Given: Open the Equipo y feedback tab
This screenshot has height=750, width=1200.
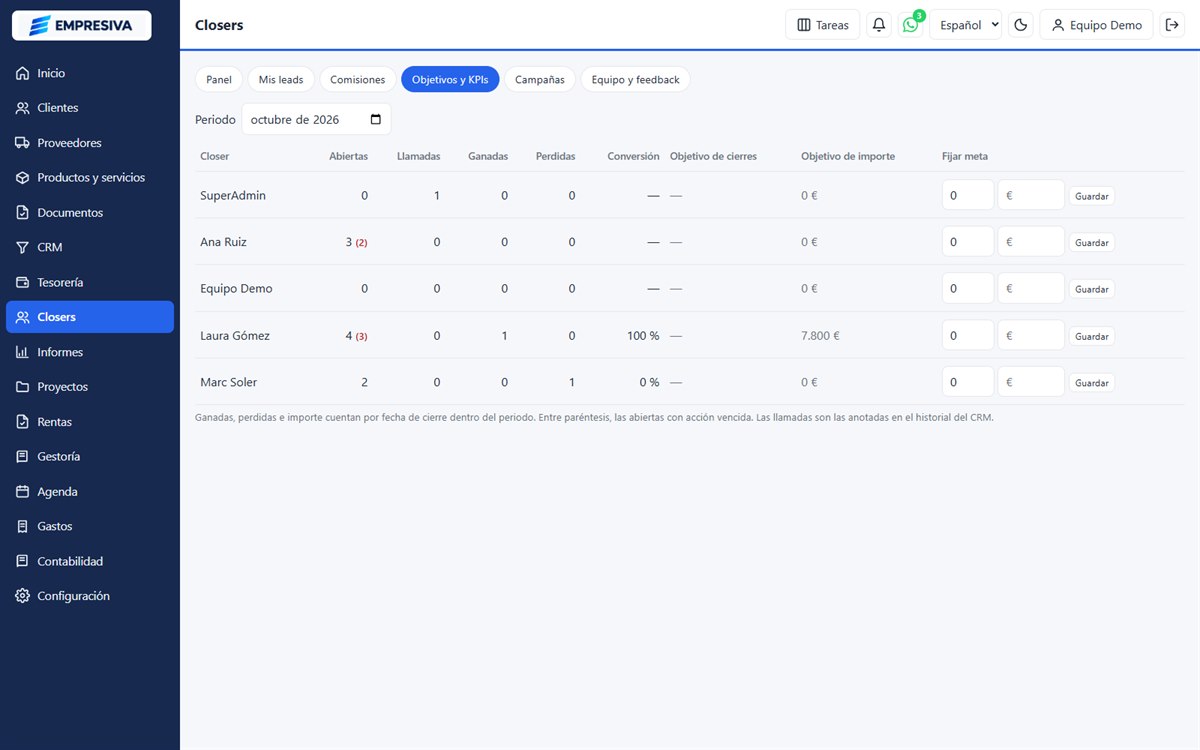Looking at the screenshot, I should coord(635,79).
